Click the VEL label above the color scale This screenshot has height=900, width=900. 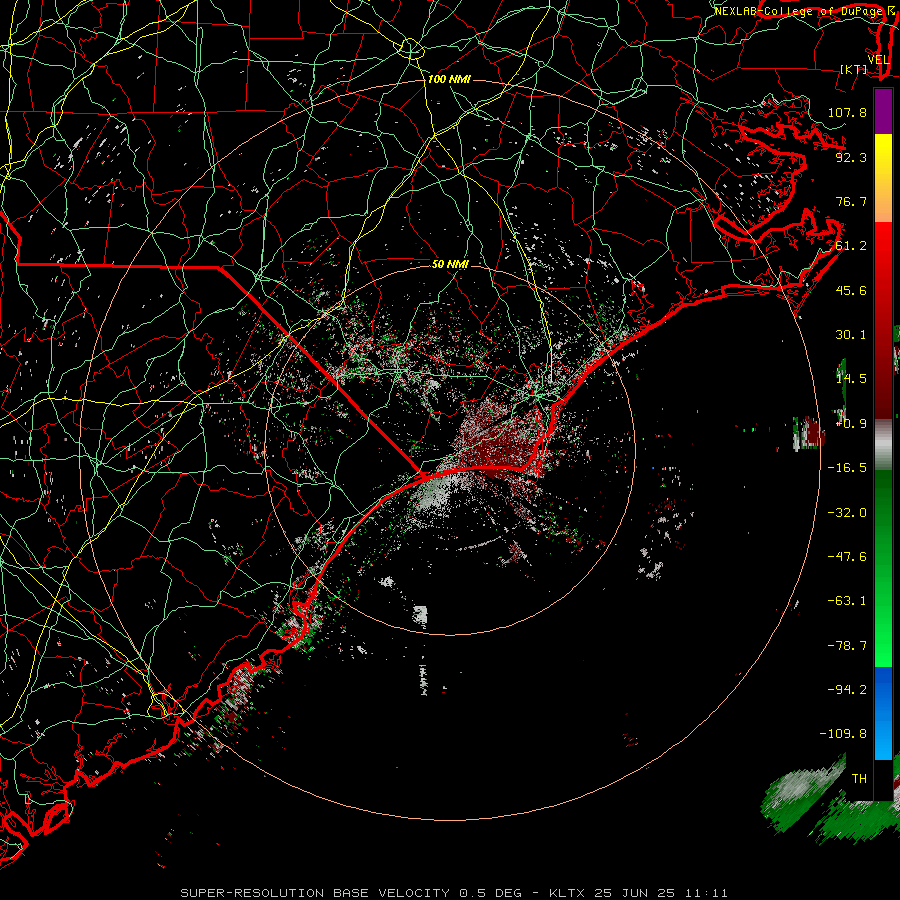click(878, 60)
